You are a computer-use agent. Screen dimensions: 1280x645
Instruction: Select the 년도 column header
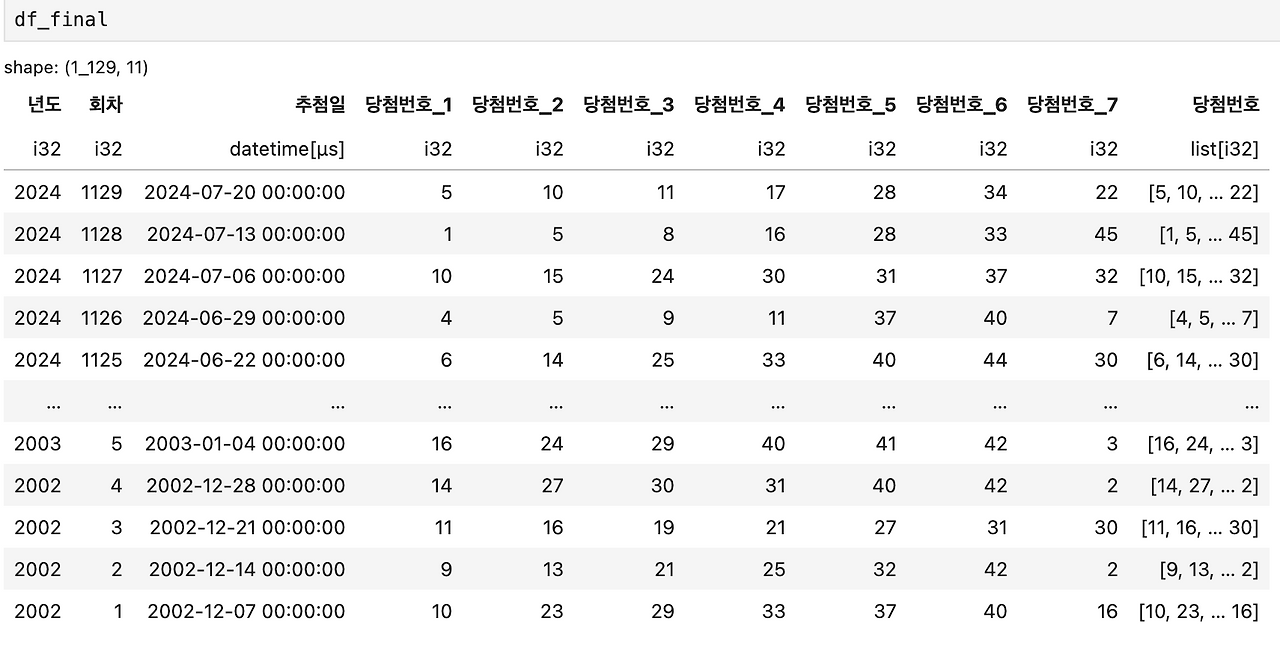[44, 104]
